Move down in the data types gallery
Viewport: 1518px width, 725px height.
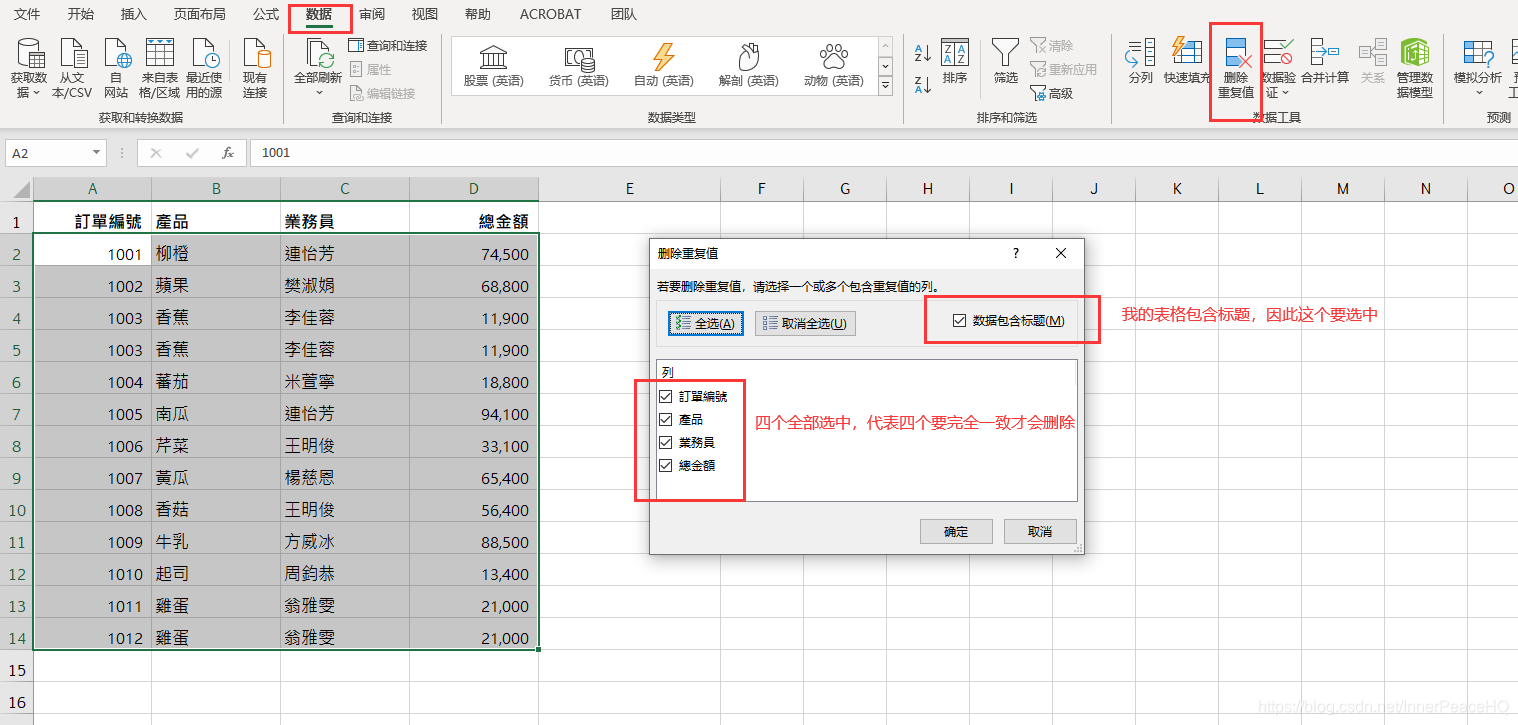[x=885, y=66]
